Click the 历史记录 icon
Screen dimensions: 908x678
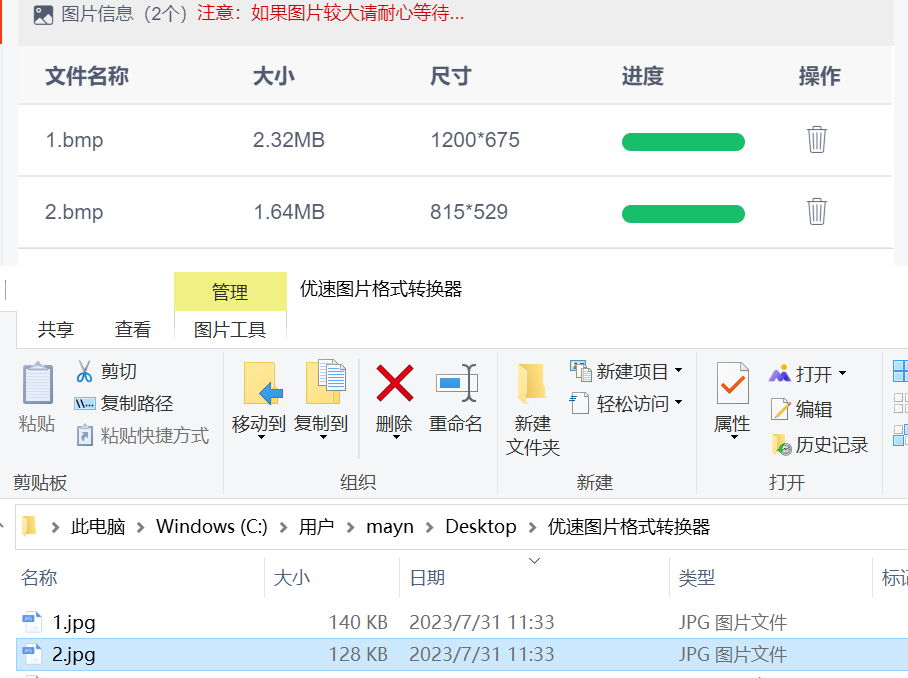[781, 445]
